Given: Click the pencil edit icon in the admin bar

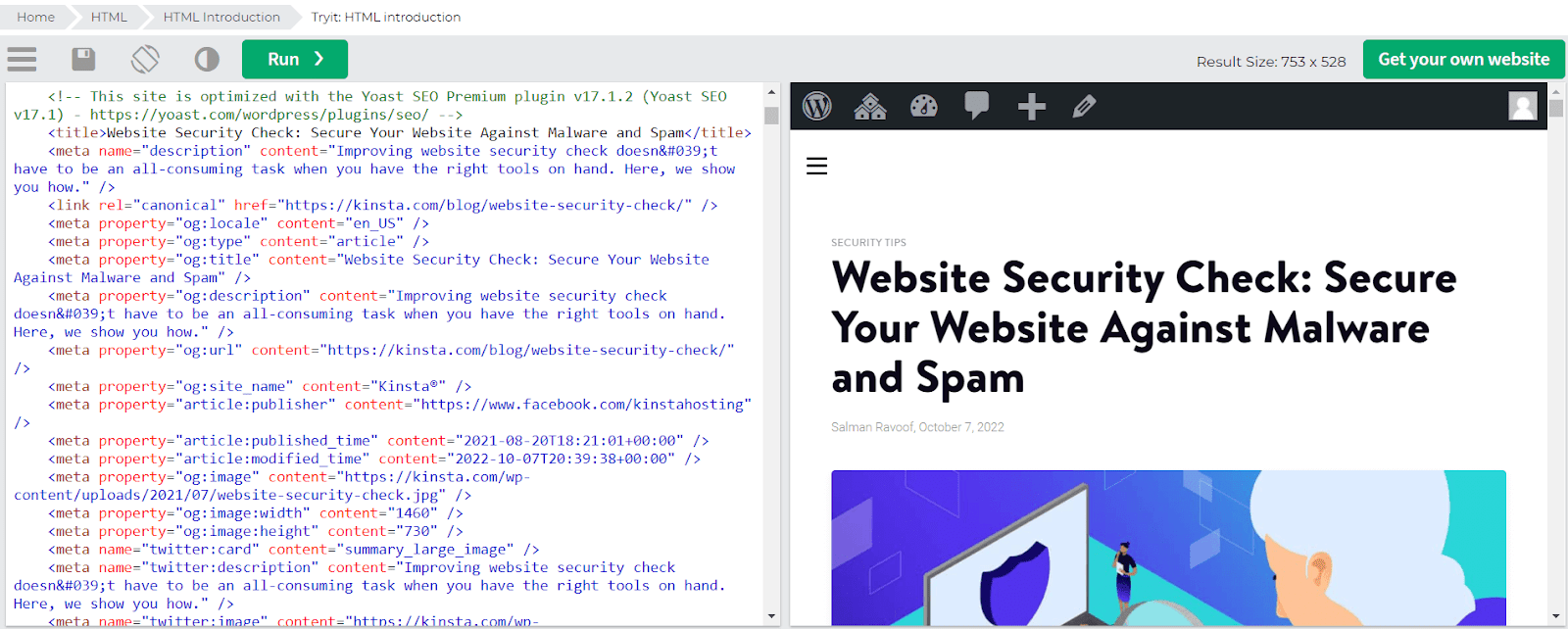Looking at the screenshot, I should pos(1084,106).
